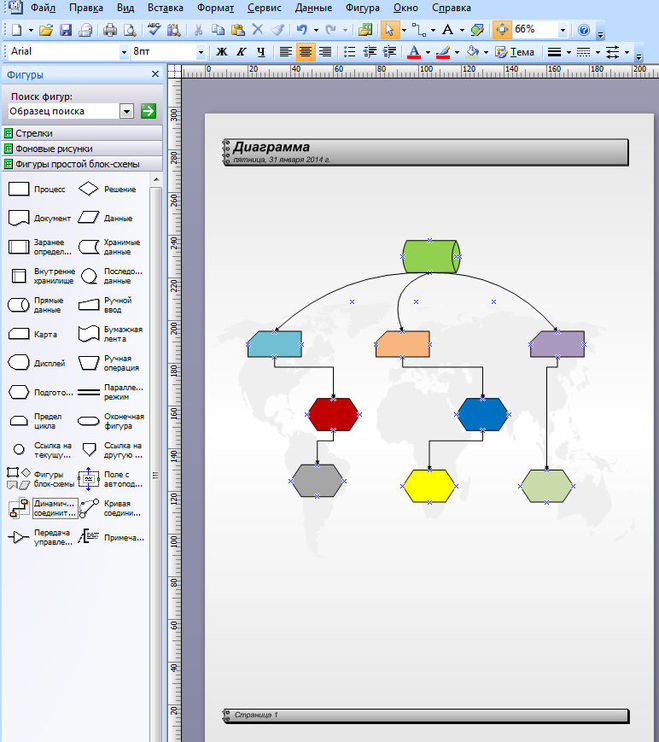
Task: Click the red hexagon shape in diagram
Action: pos(333,413)
